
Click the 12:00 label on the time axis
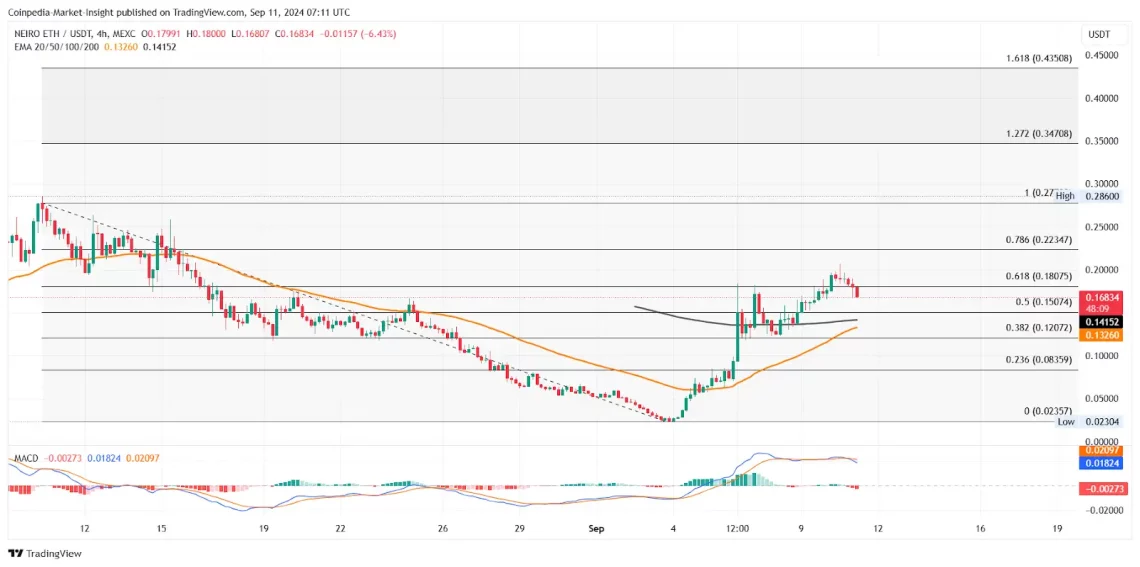[736, 529]
